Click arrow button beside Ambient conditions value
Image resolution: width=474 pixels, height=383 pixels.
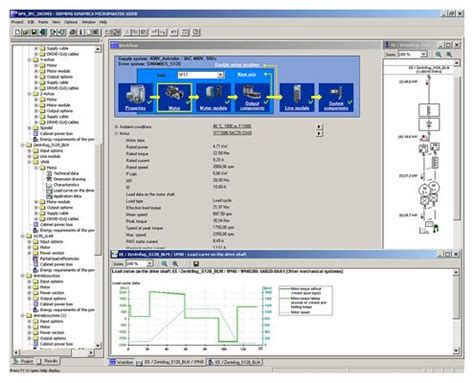[319, 127]
